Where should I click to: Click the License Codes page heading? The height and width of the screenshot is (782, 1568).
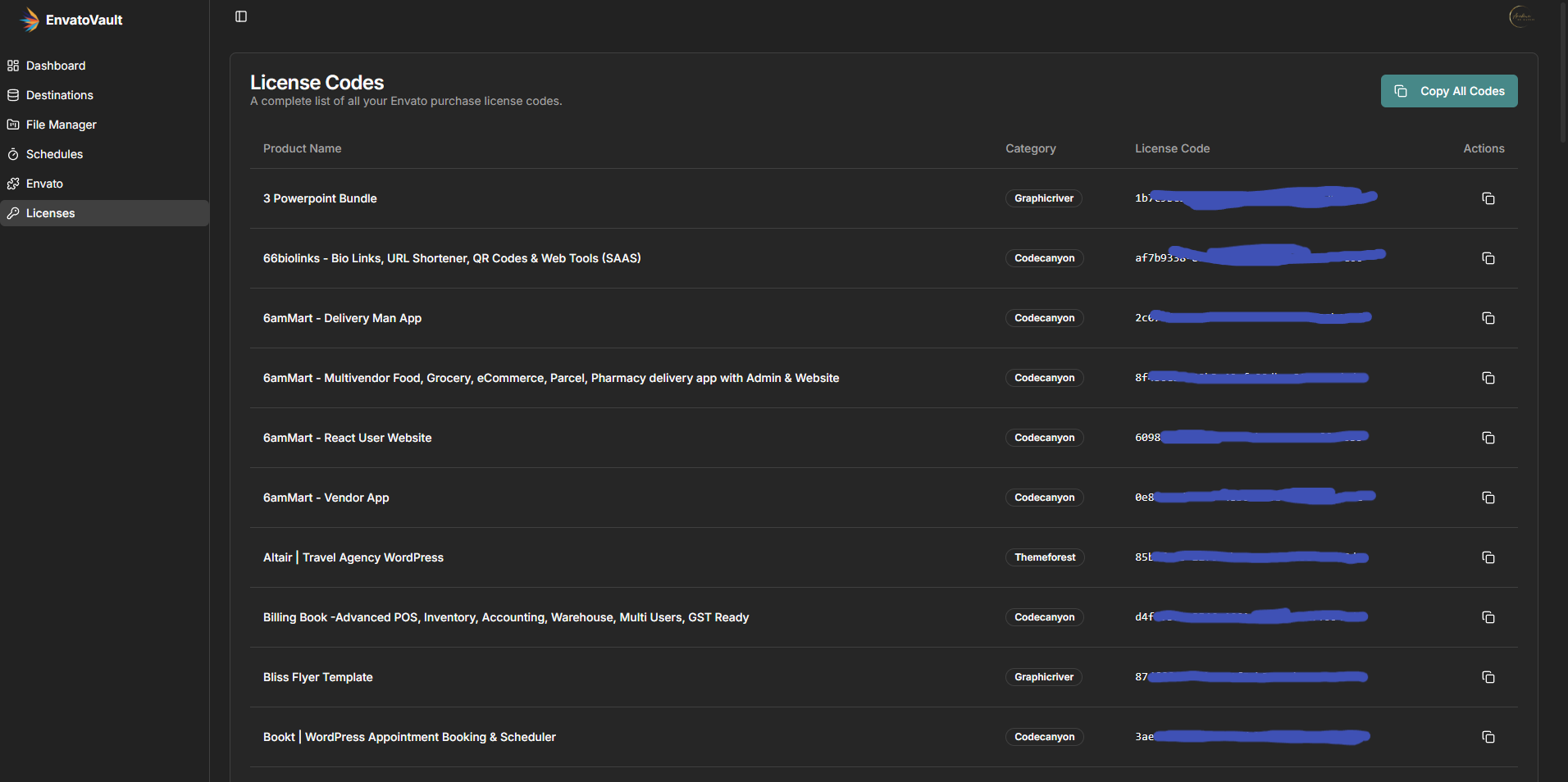(317, 83)
